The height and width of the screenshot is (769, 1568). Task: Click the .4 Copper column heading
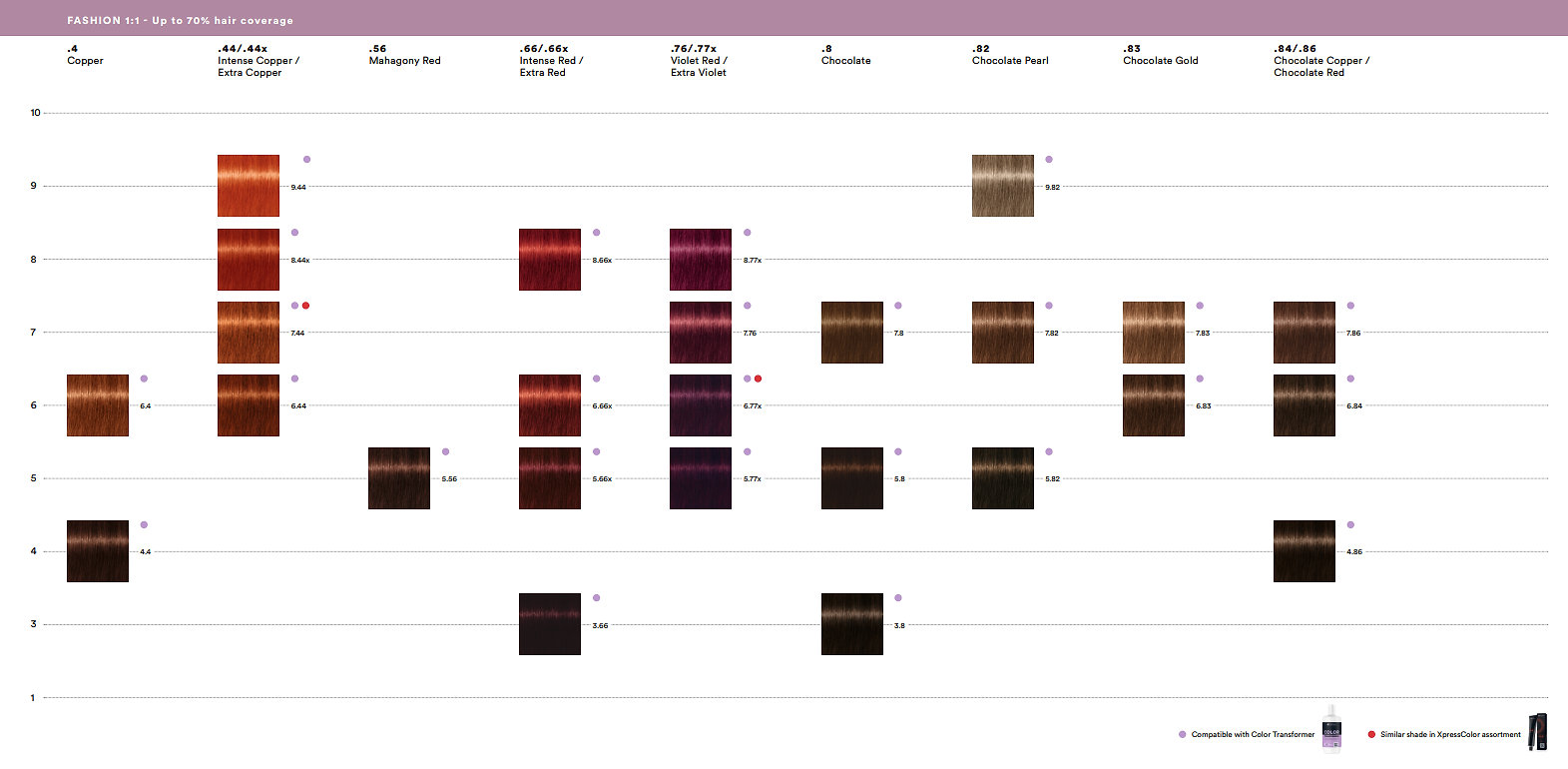(x=85, y=55)
